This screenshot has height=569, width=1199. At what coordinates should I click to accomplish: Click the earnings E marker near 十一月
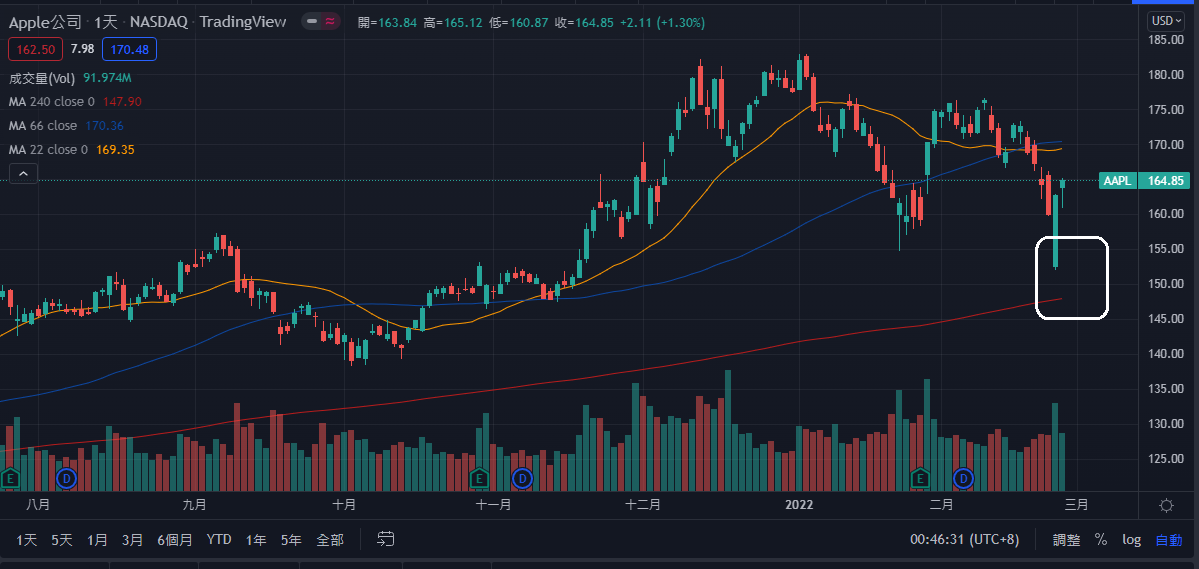479,479
